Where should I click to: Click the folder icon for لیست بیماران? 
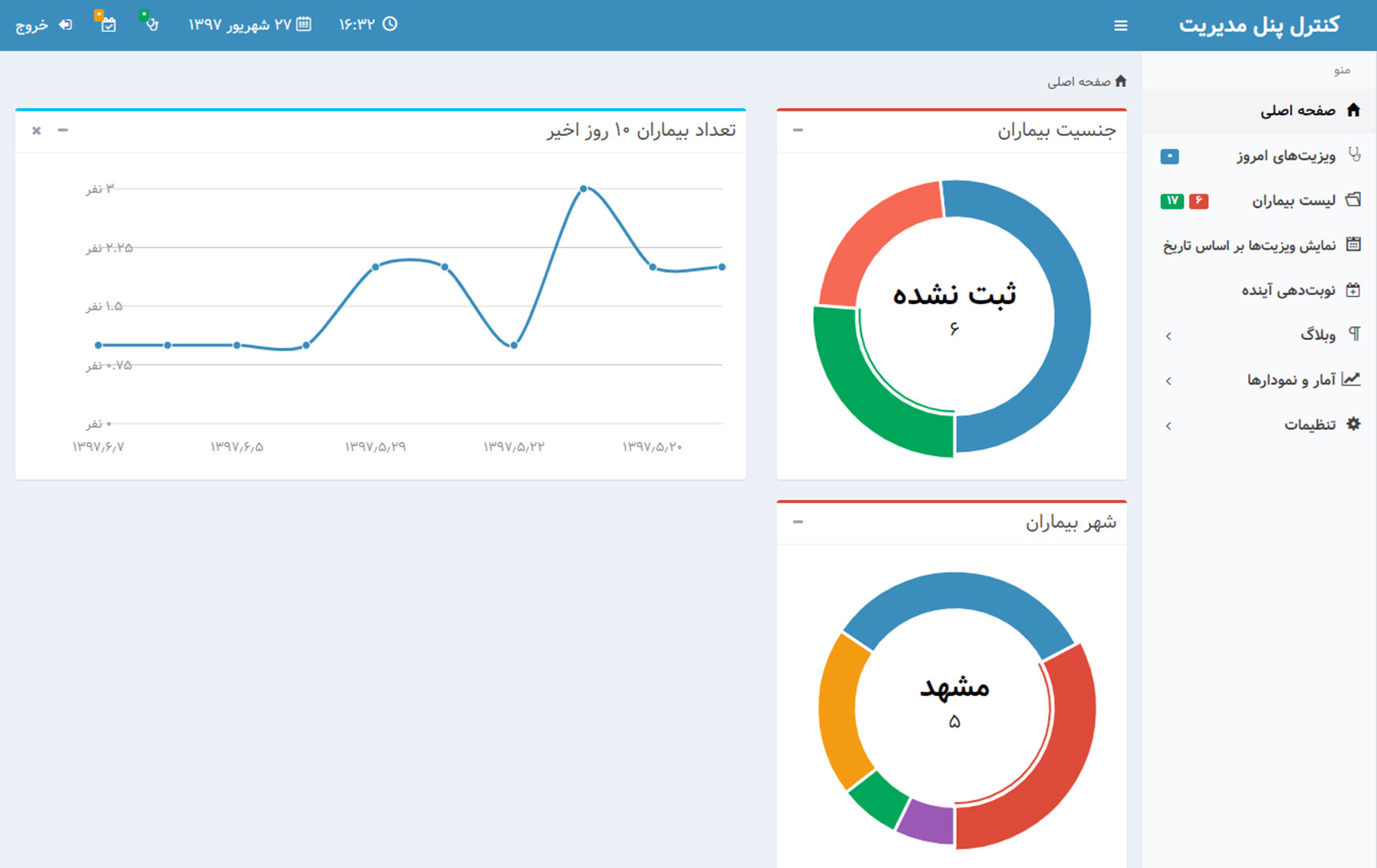(x=1353, y=200)
